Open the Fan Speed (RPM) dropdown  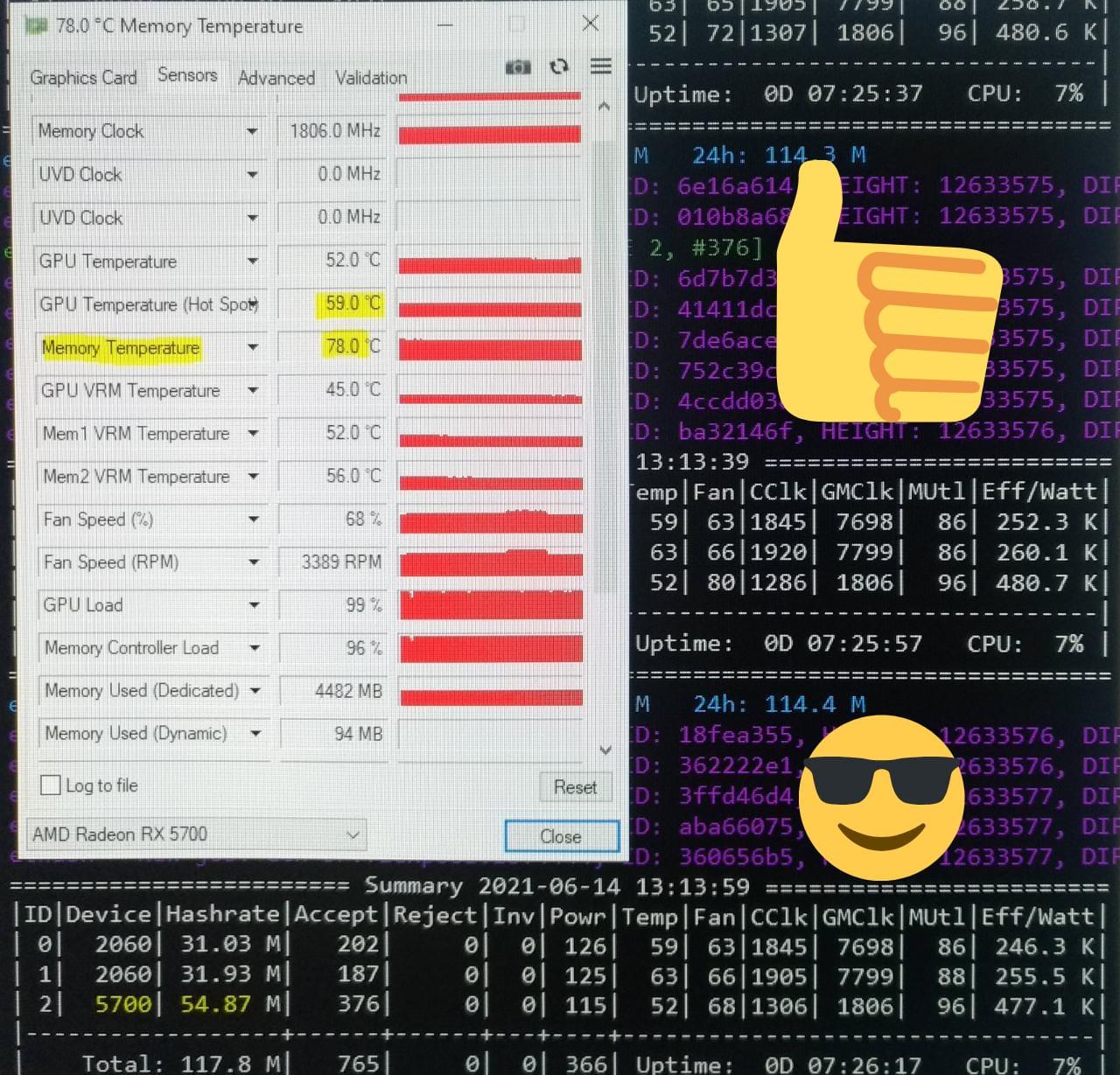pos(254,562)
